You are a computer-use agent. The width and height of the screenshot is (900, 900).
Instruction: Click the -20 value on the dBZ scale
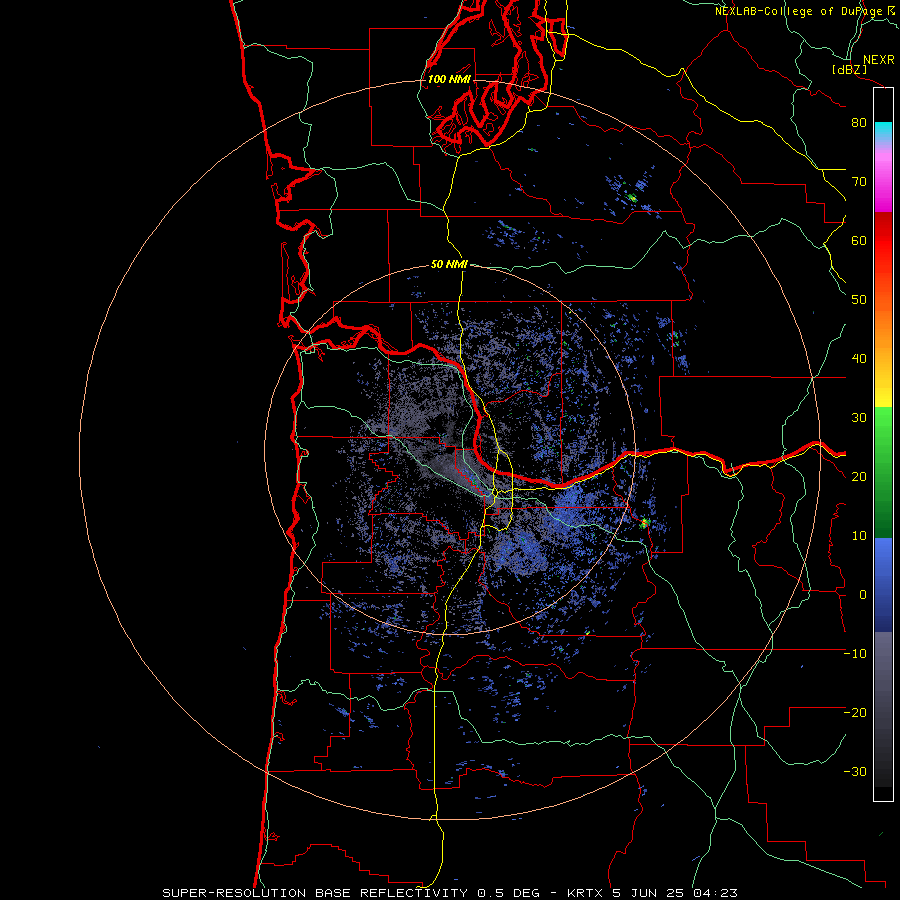[x=855, y=713]
